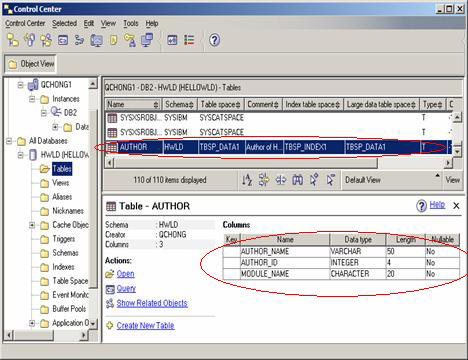This screenshot has height=360, width=468.
Task: Click the first network tree toolbar icon
Action: coord(13,40)
